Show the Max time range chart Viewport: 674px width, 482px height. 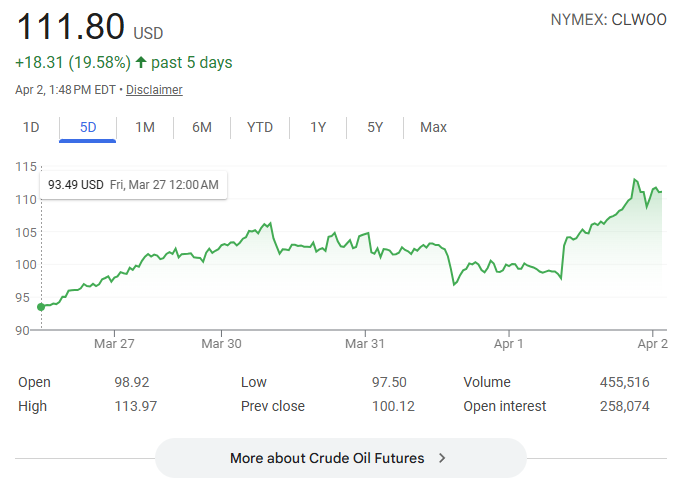click(x=433, y=127)
